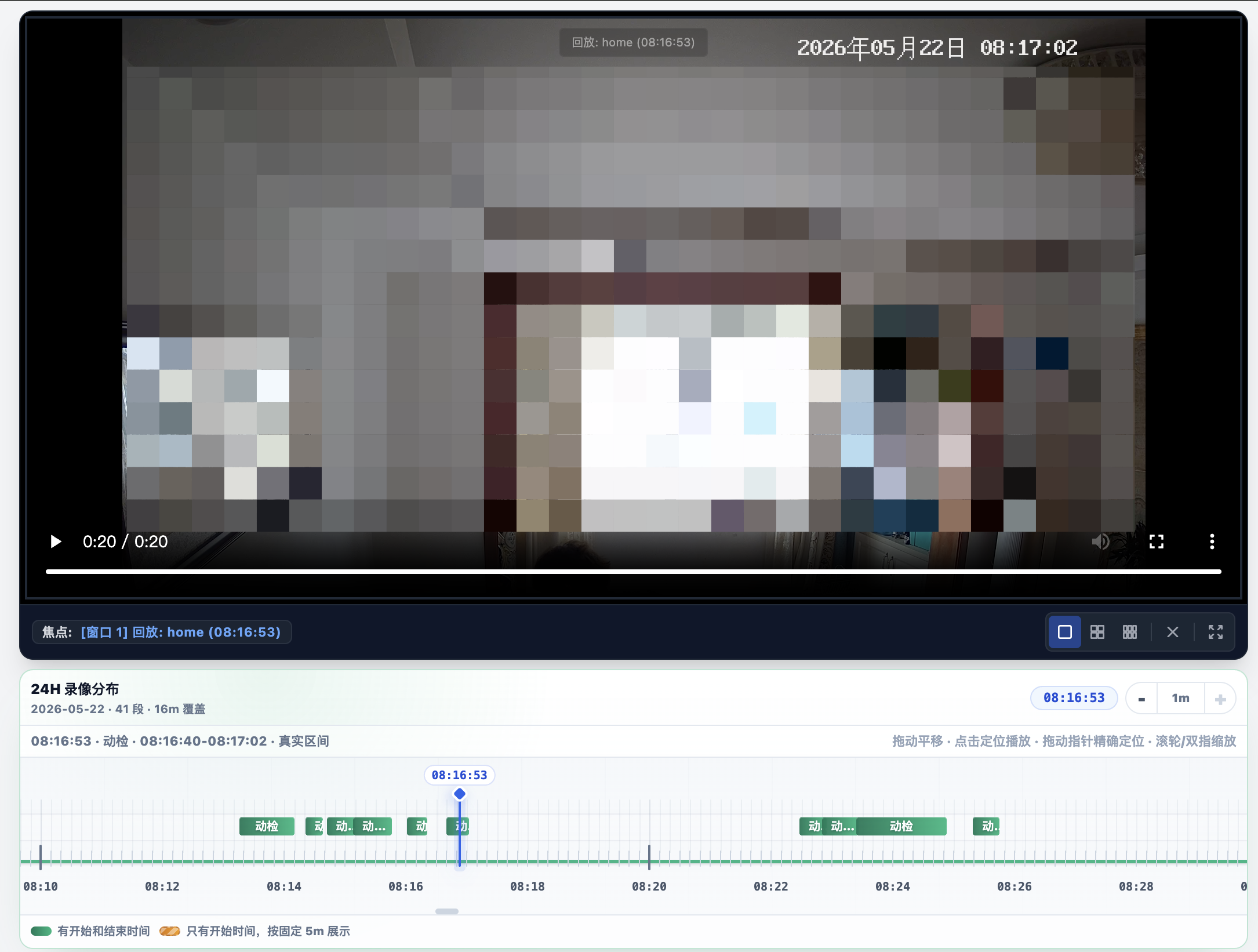Click the 1m zoom level indicator
Viewport: 1258px width, 952px height.
click(1180, 699)
